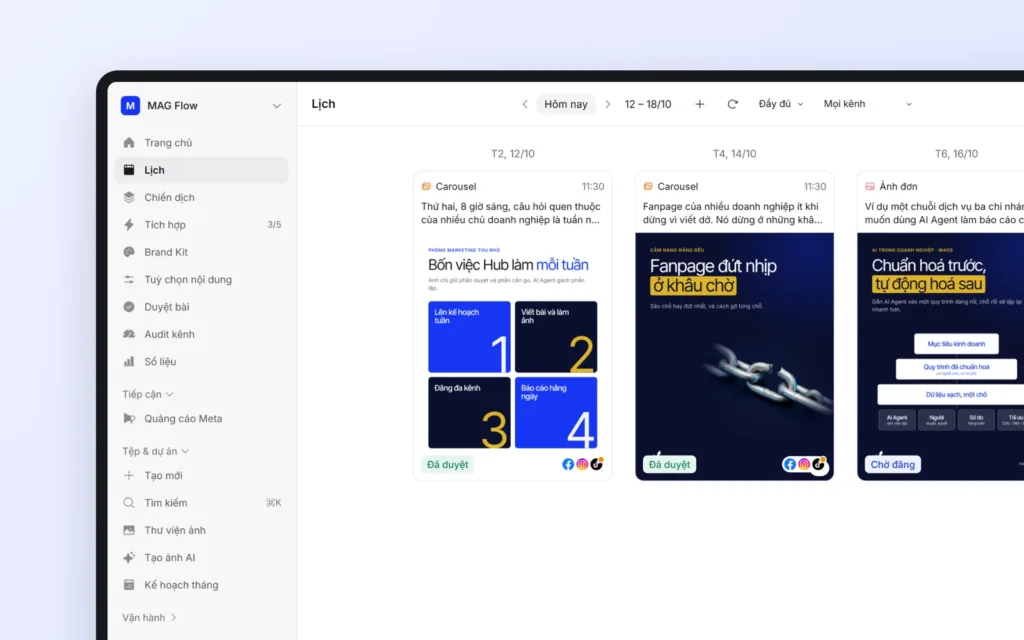Open the Chuẩn hoá trước post thumbnail
1024x640 pixels.
coord(940,357)
